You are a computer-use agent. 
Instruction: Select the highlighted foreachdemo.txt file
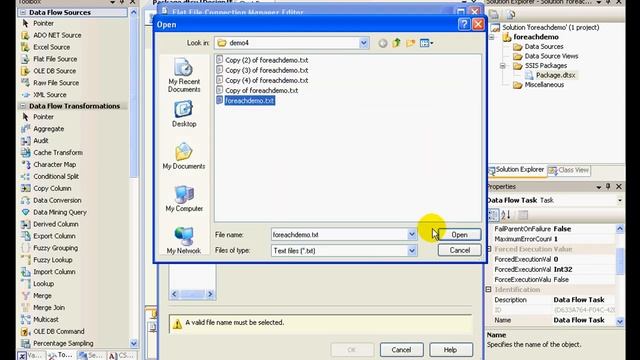[246, 100]
